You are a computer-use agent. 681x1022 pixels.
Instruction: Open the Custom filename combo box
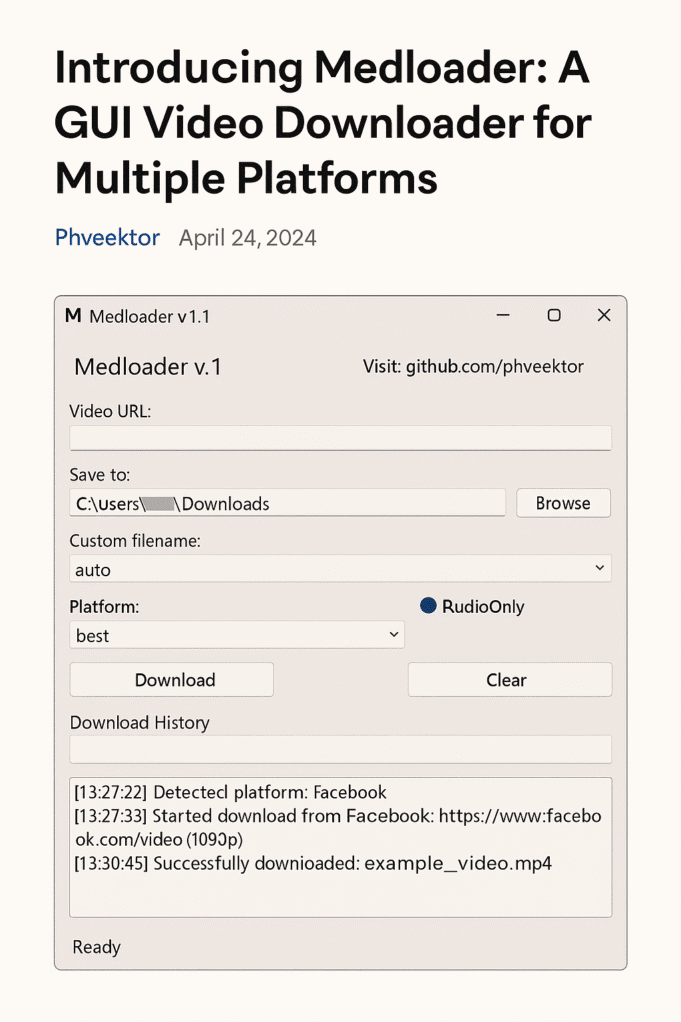point(340,569)
